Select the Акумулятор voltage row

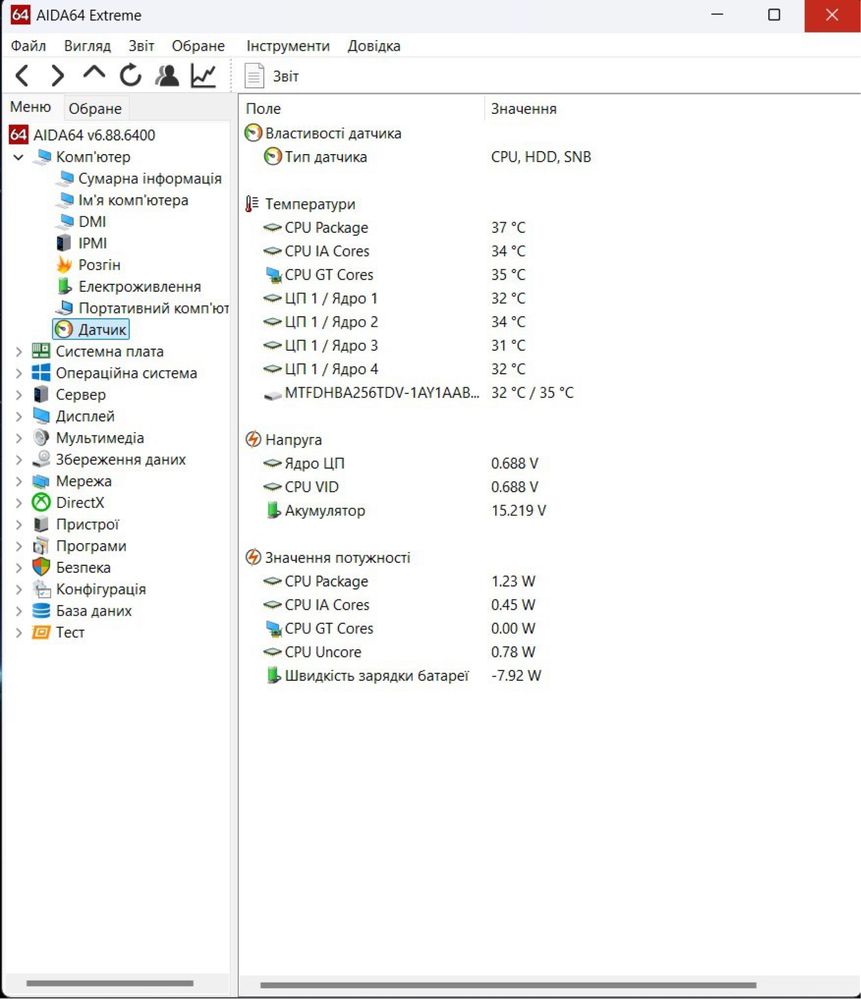pos(405,510)
